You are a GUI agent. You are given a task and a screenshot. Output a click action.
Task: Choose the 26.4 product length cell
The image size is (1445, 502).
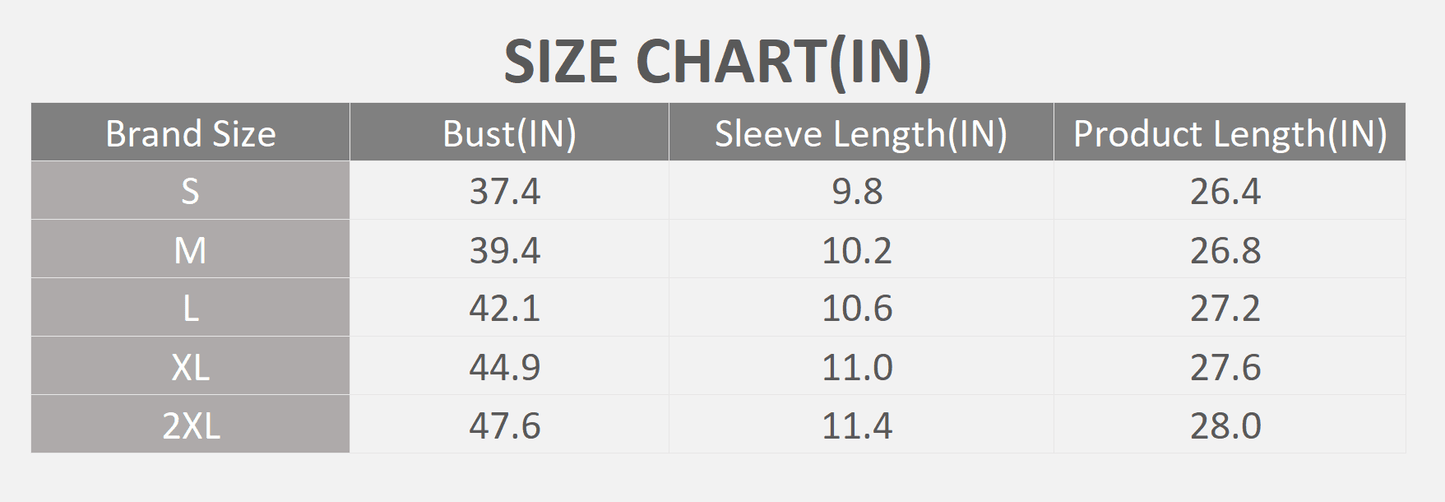coord(1229,190)
